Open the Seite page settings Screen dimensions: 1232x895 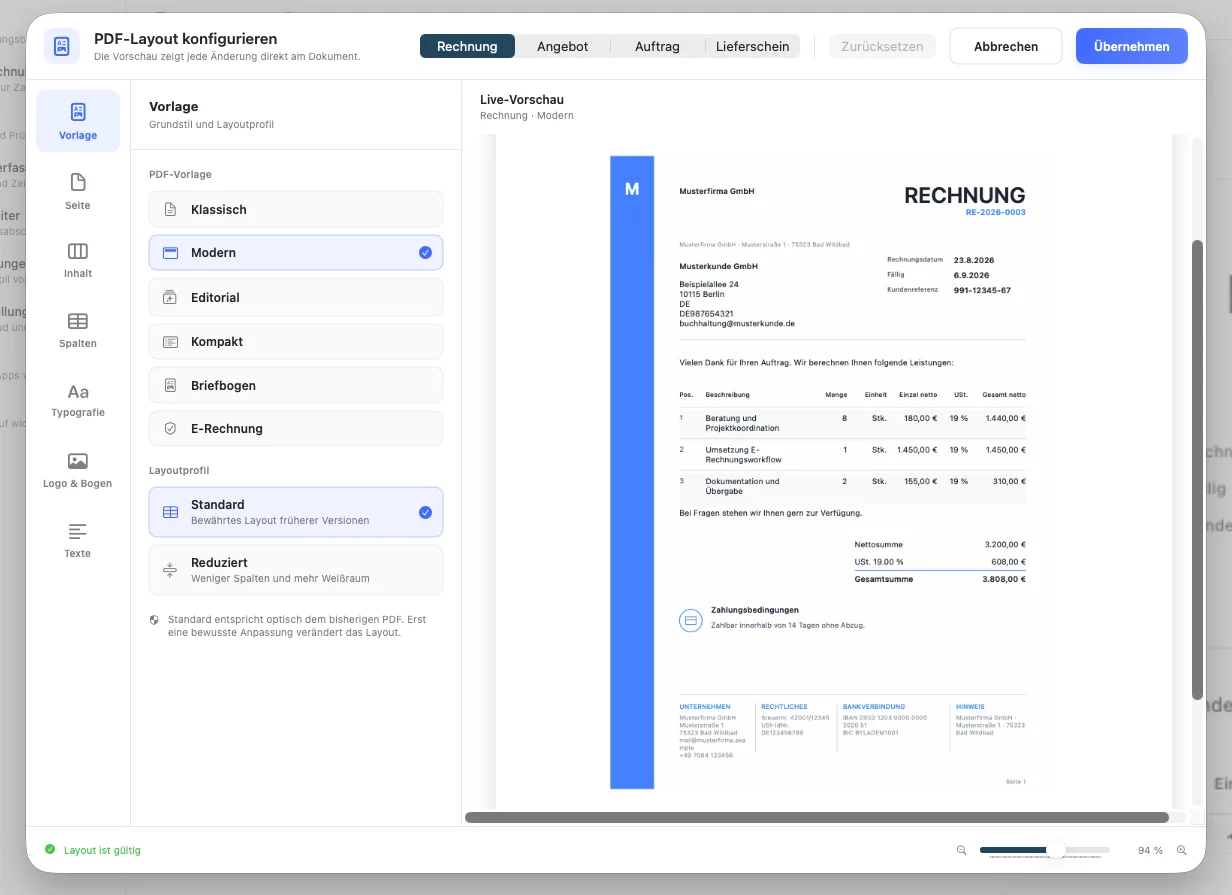coord(78,191)
